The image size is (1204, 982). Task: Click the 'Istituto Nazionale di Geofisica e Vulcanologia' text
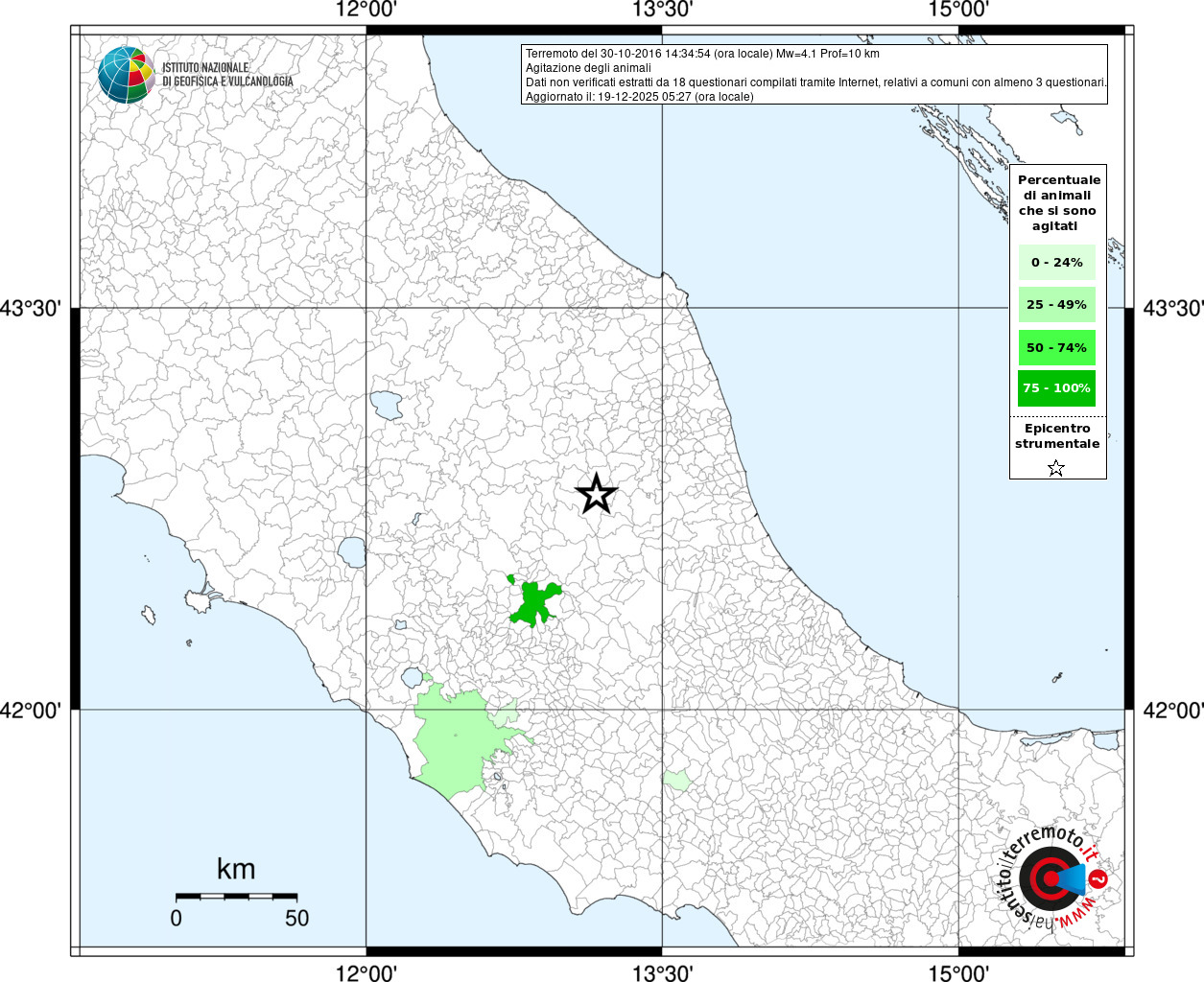227,75
